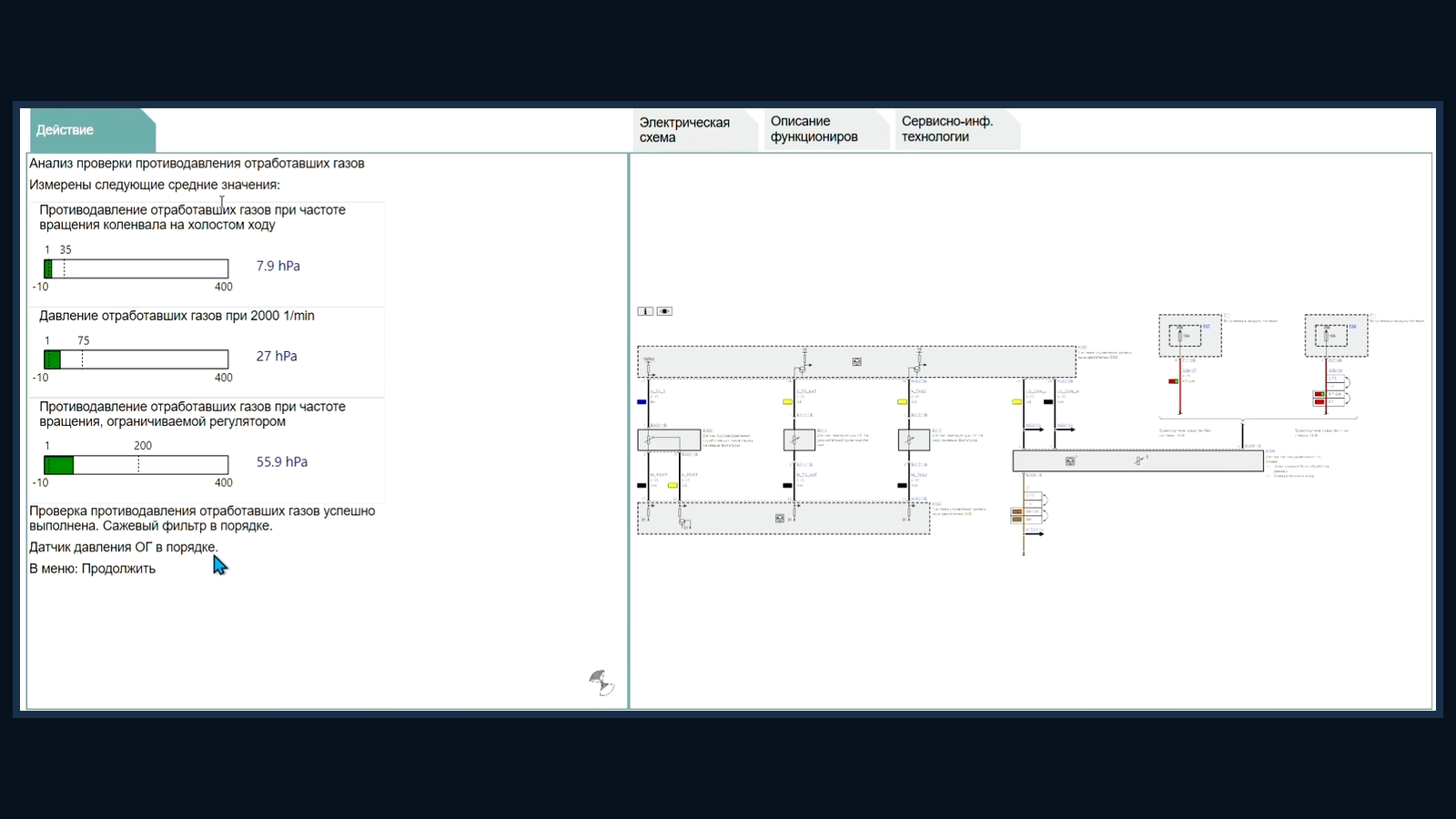Select the exhaust back-pressure sensor symbol B300

pyautogui.click(x=669, y=440)
